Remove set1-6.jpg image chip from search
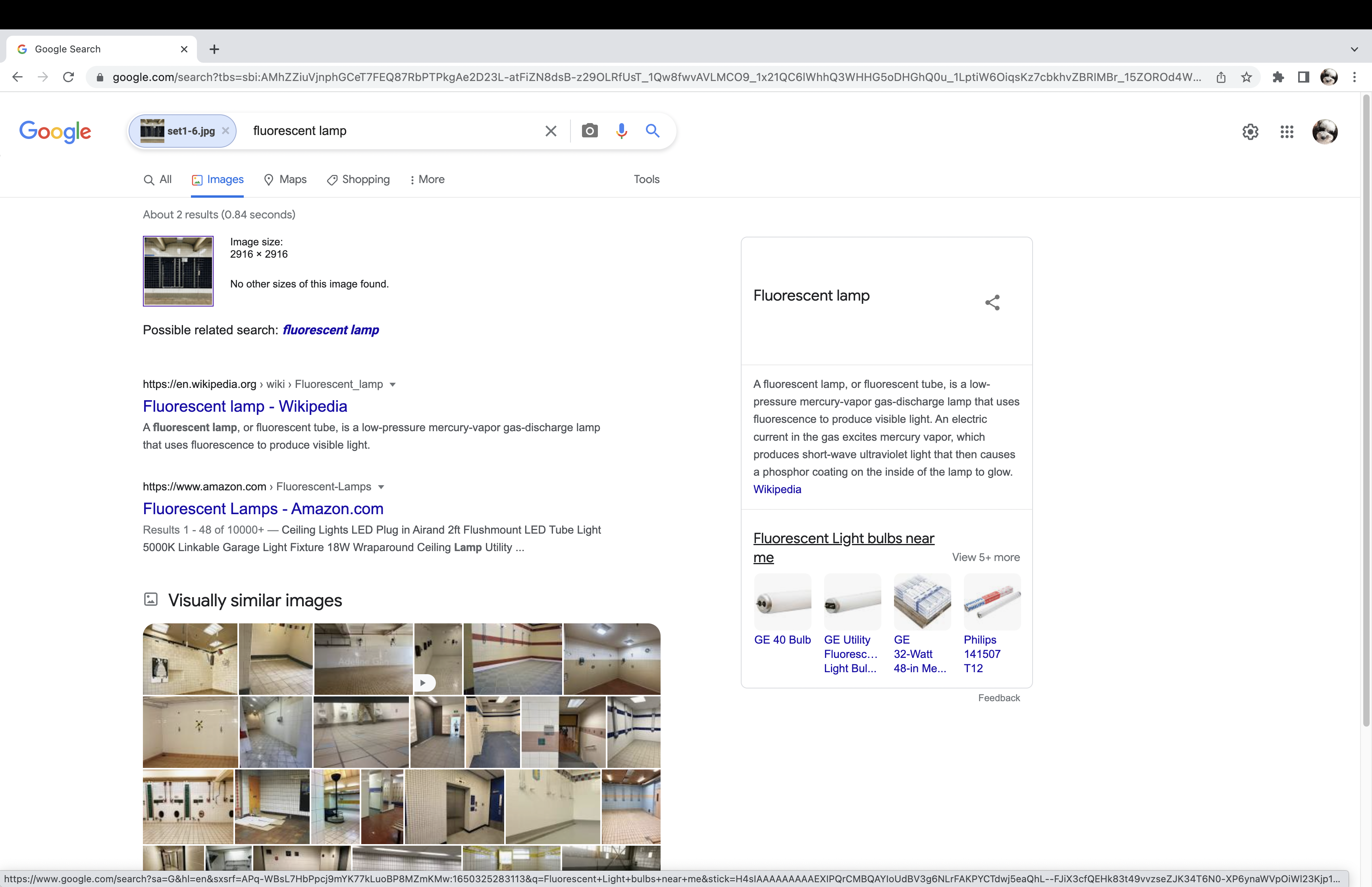 tap(226, 131)
